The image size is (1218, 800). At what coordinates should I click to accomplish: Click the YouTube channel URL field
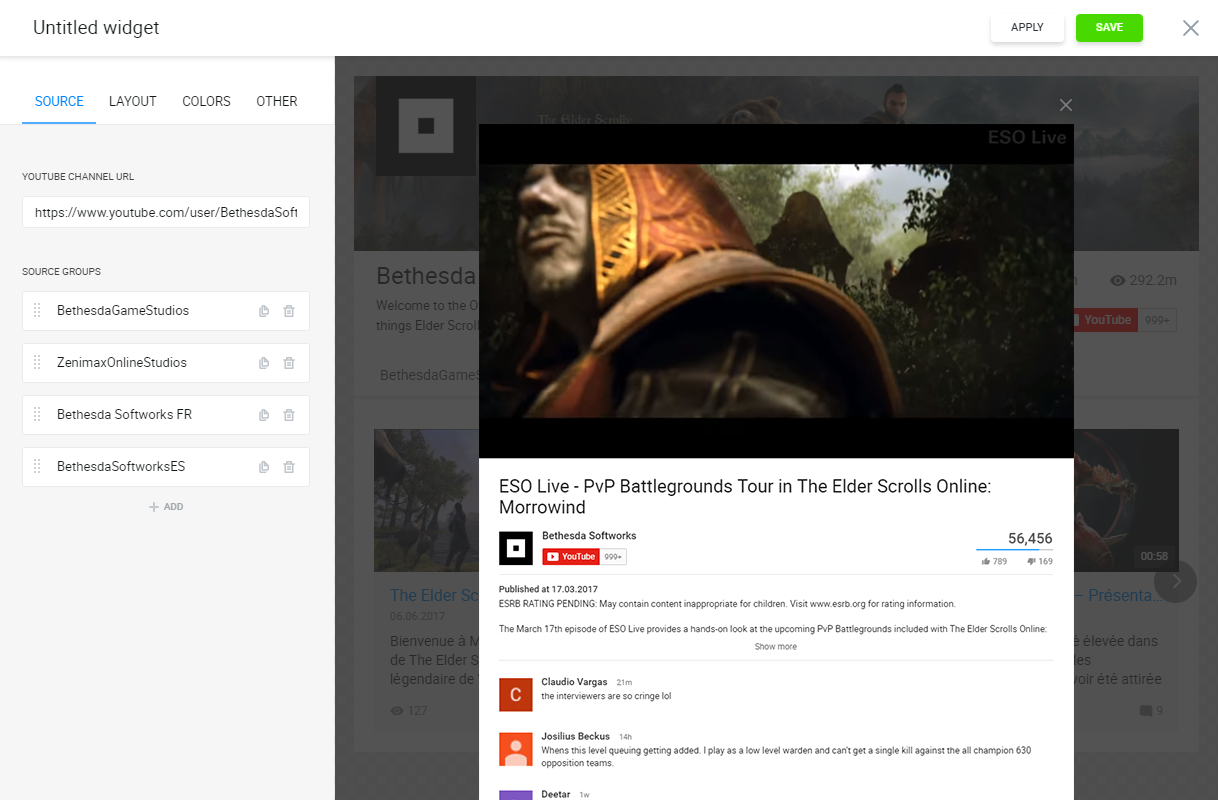pyautogui.click(x=166, y=212)
